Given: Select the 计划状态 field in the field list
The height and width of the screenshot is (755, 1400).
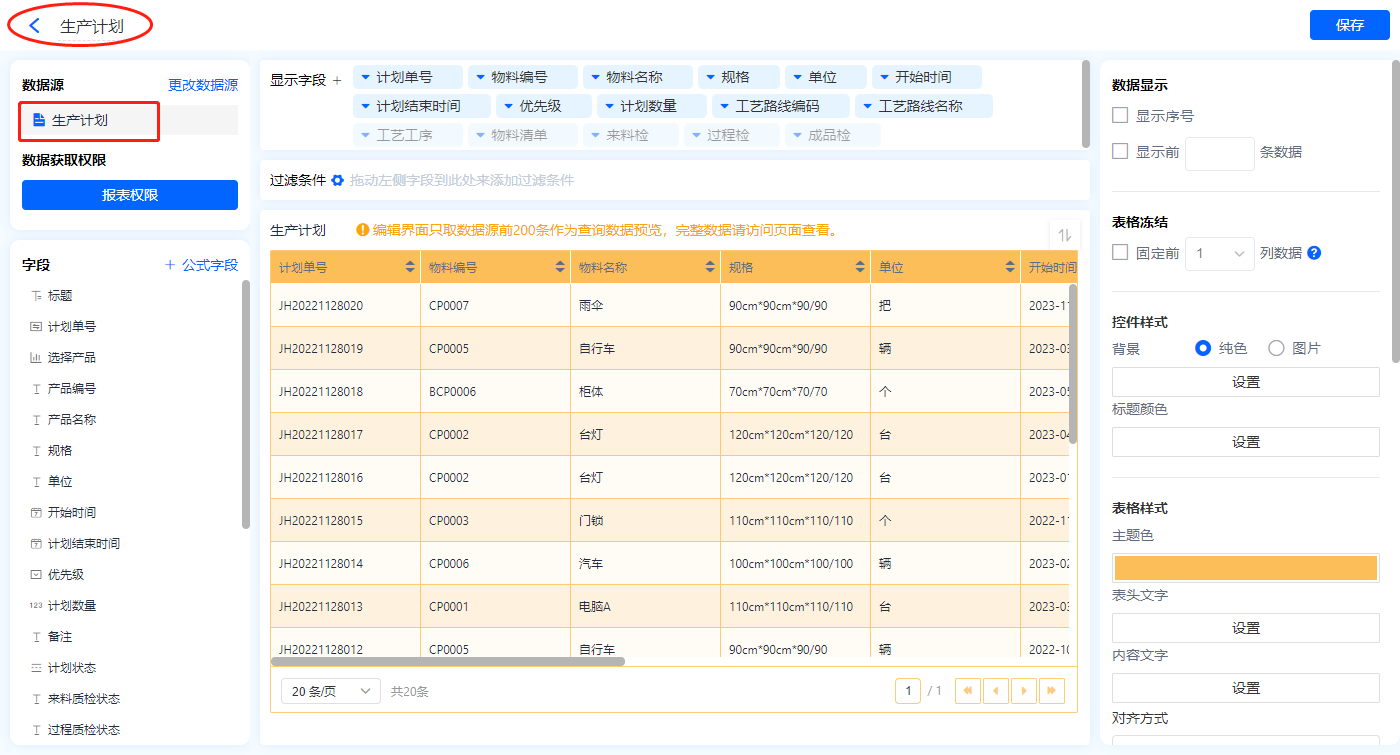Looking at the screenshot, I should pyautogui.click(x=72, y=668).
